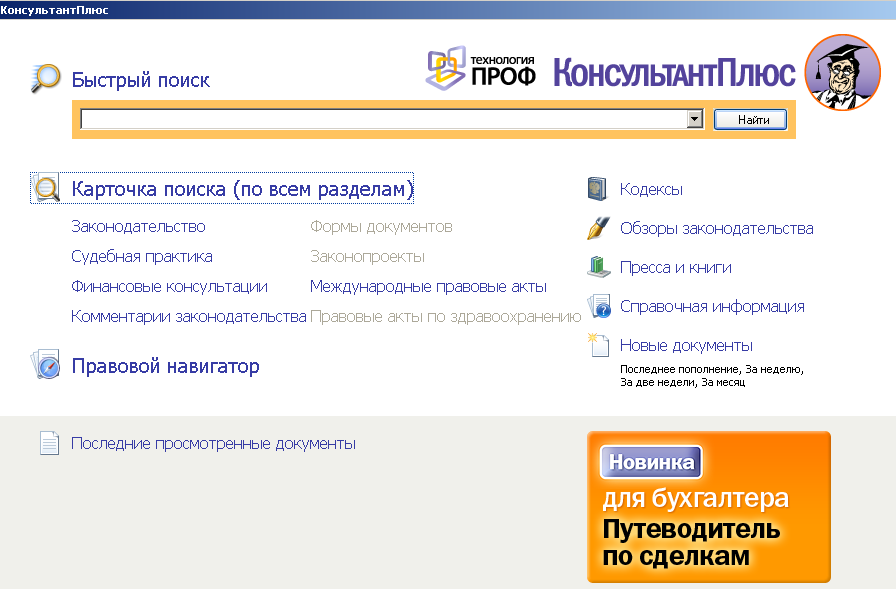This screenshot has width=896, height=589.
Task: Open Правовые акты по здравоохранению
Action: (446, 316)
